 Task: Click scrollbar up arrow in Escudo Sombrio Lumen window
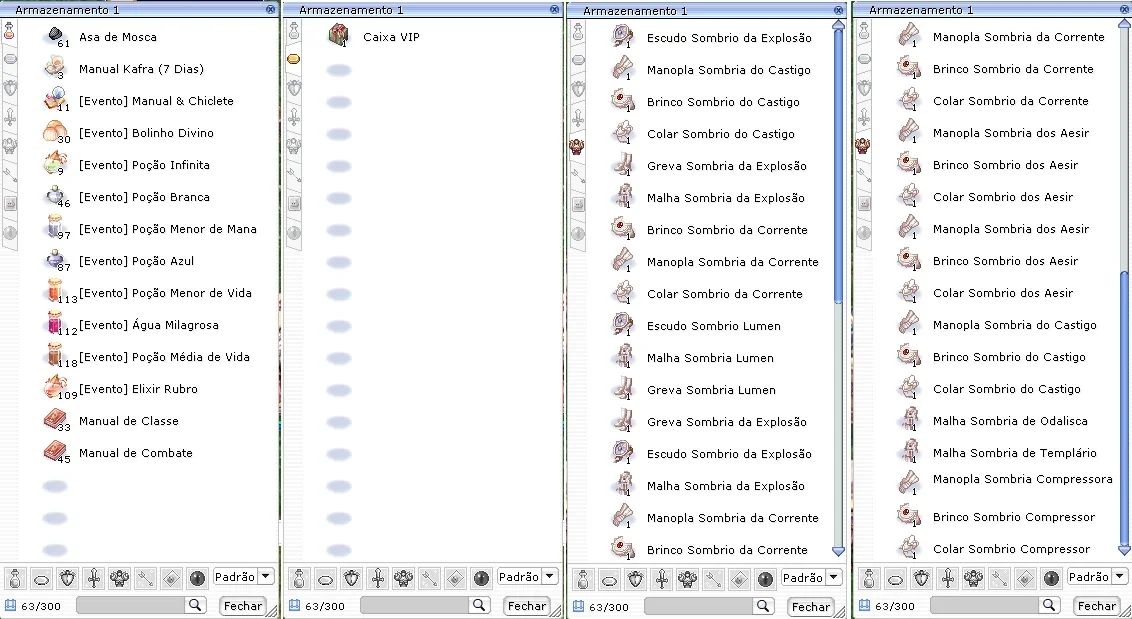(x=838, y=25)
